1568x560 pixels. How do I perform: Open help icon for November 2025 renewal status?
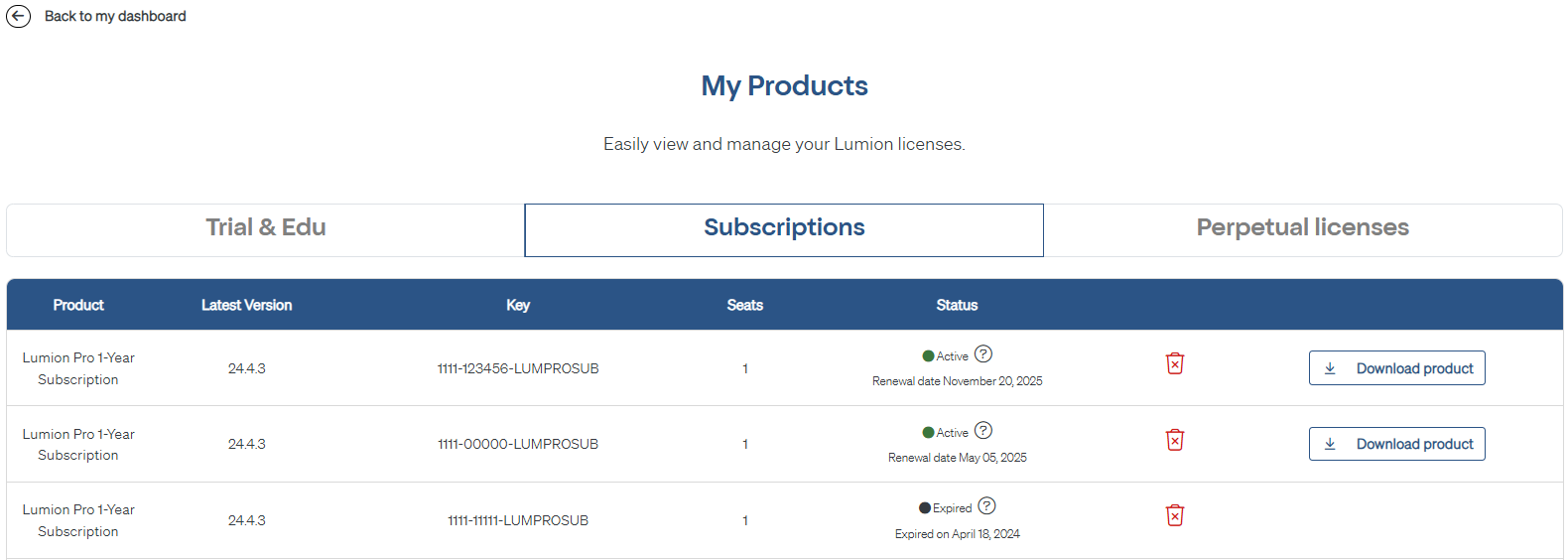point(983,354)
